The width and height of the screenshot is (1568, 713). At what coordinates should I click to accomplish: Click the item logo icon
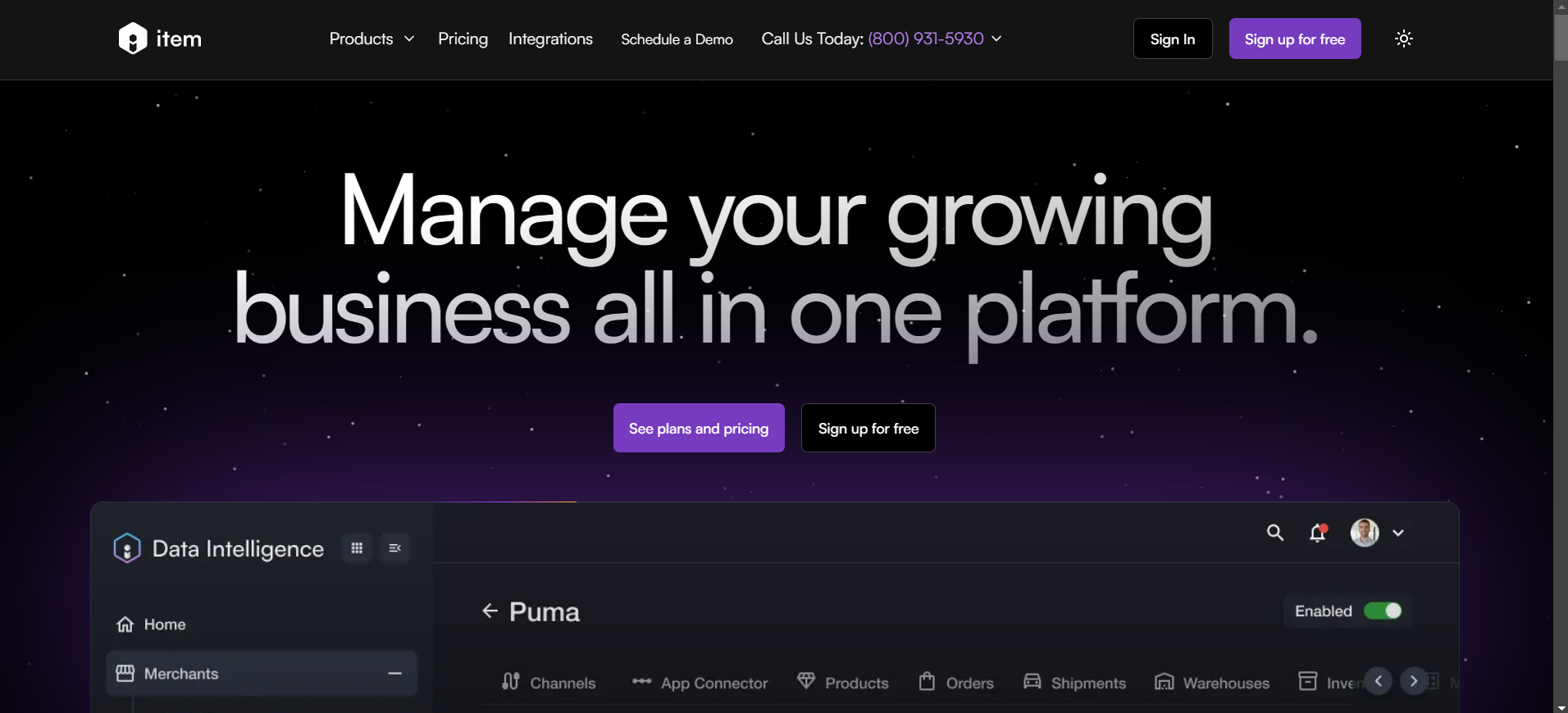pos(133,39)
